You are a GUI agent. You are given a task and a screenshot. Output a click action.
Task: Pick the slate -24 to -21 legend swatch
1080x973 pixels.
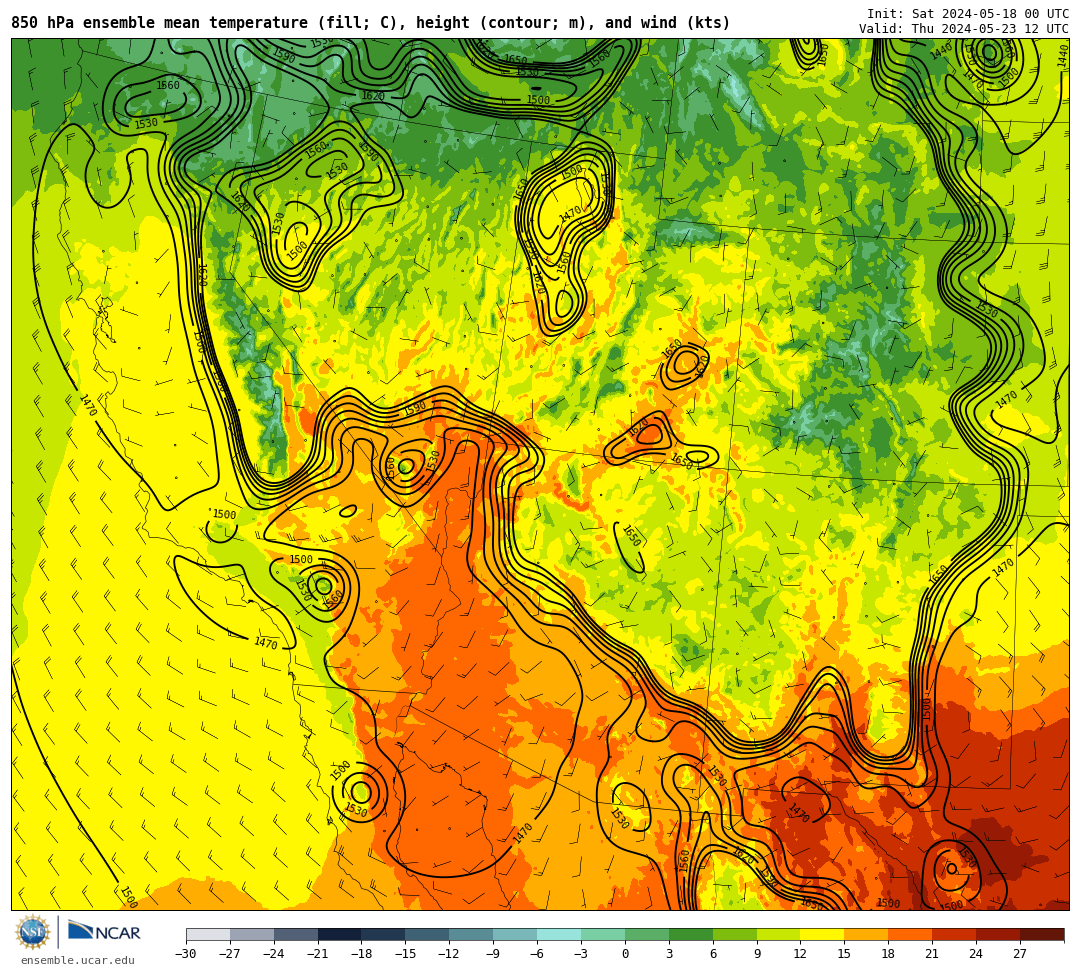tap(296, 934)
